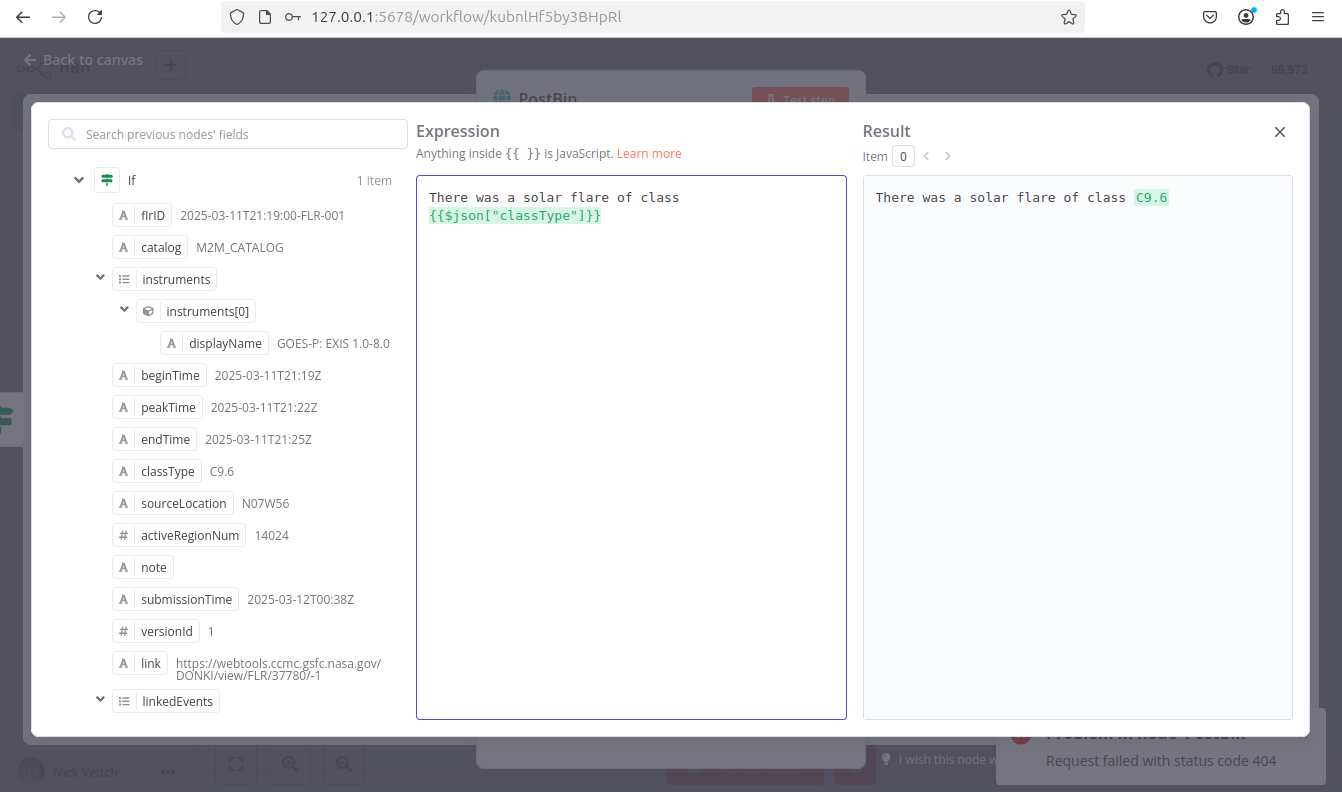Screen dimensions: 1342x792
Task: Close the expression editor with X
Action: click(1279, 132)
